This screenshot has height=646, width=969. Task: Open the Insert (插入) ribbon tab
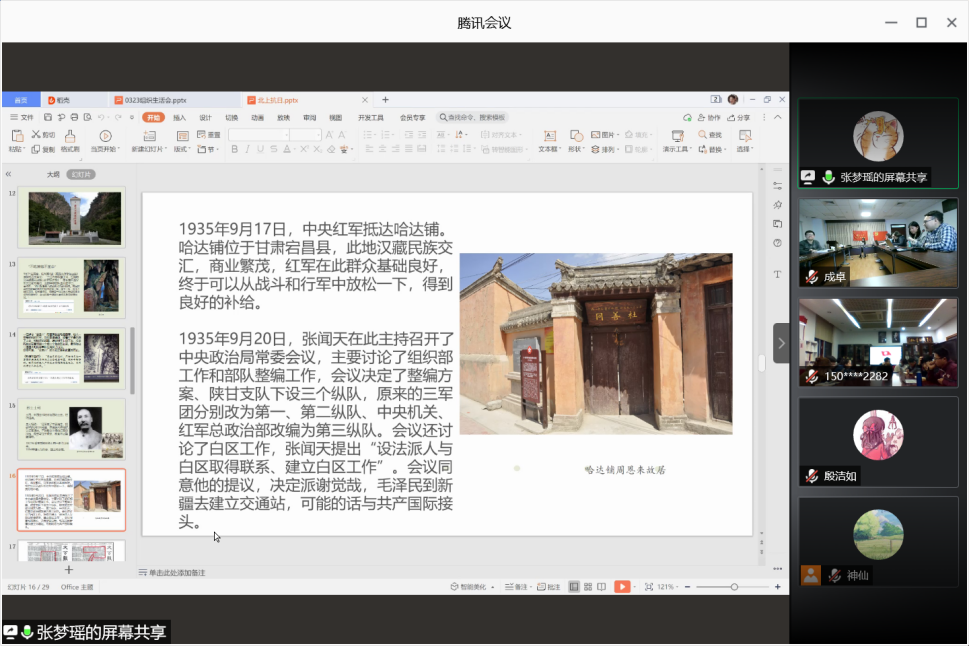[x=179, y=117]
